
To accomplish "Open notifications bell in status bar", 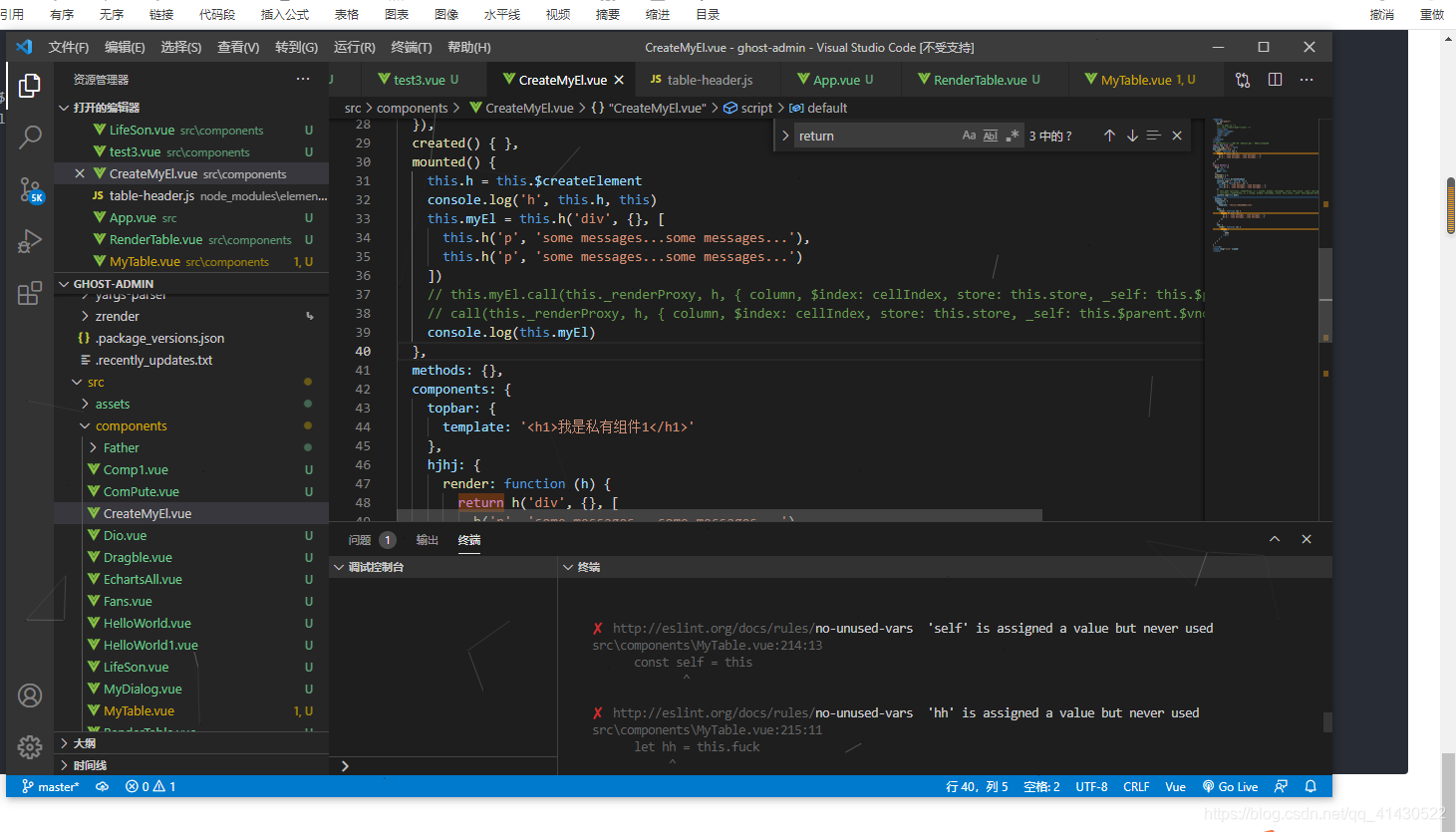I will [x=1310, y=786].
